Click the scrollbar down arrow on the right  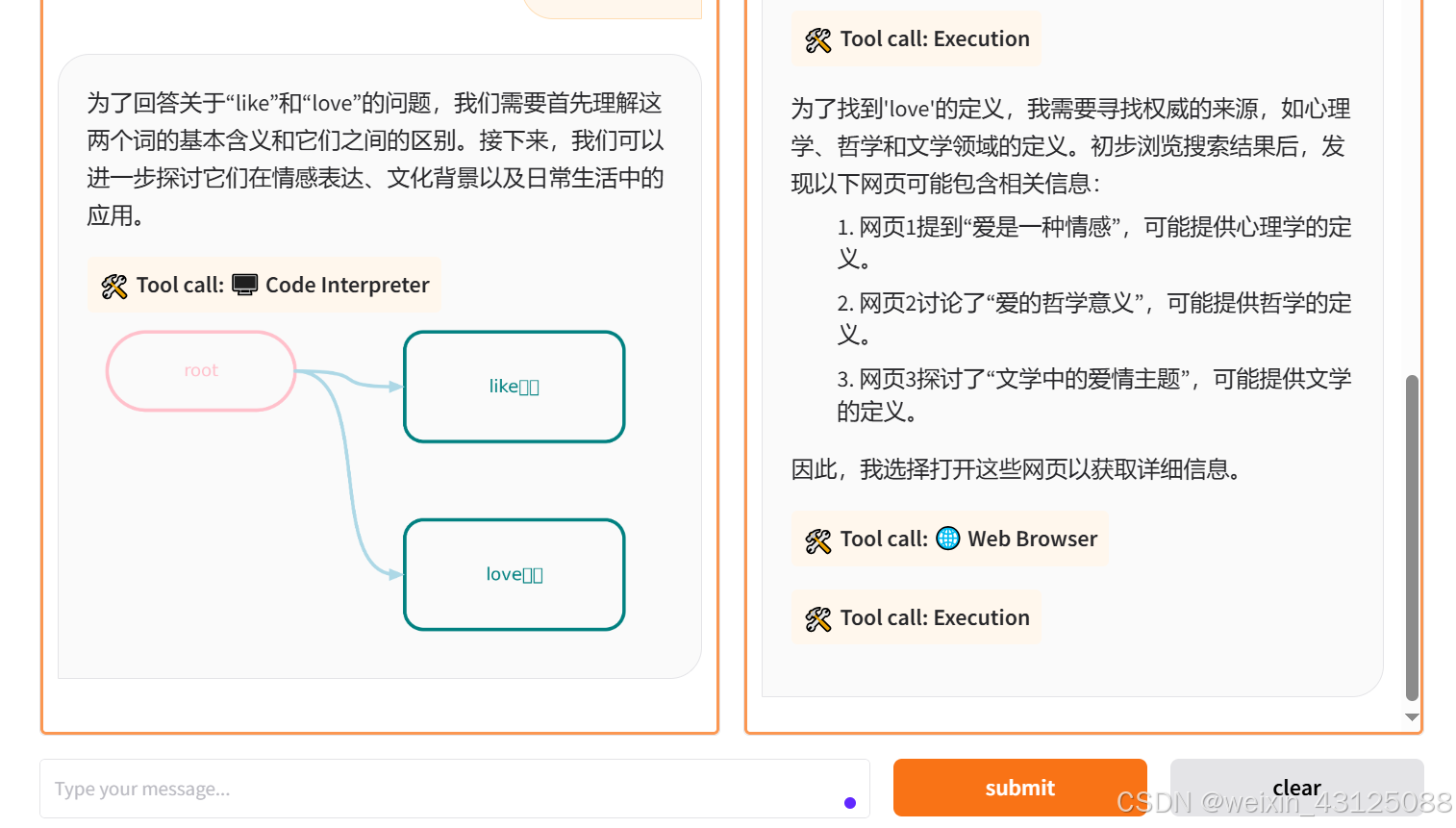(1412, 716)
